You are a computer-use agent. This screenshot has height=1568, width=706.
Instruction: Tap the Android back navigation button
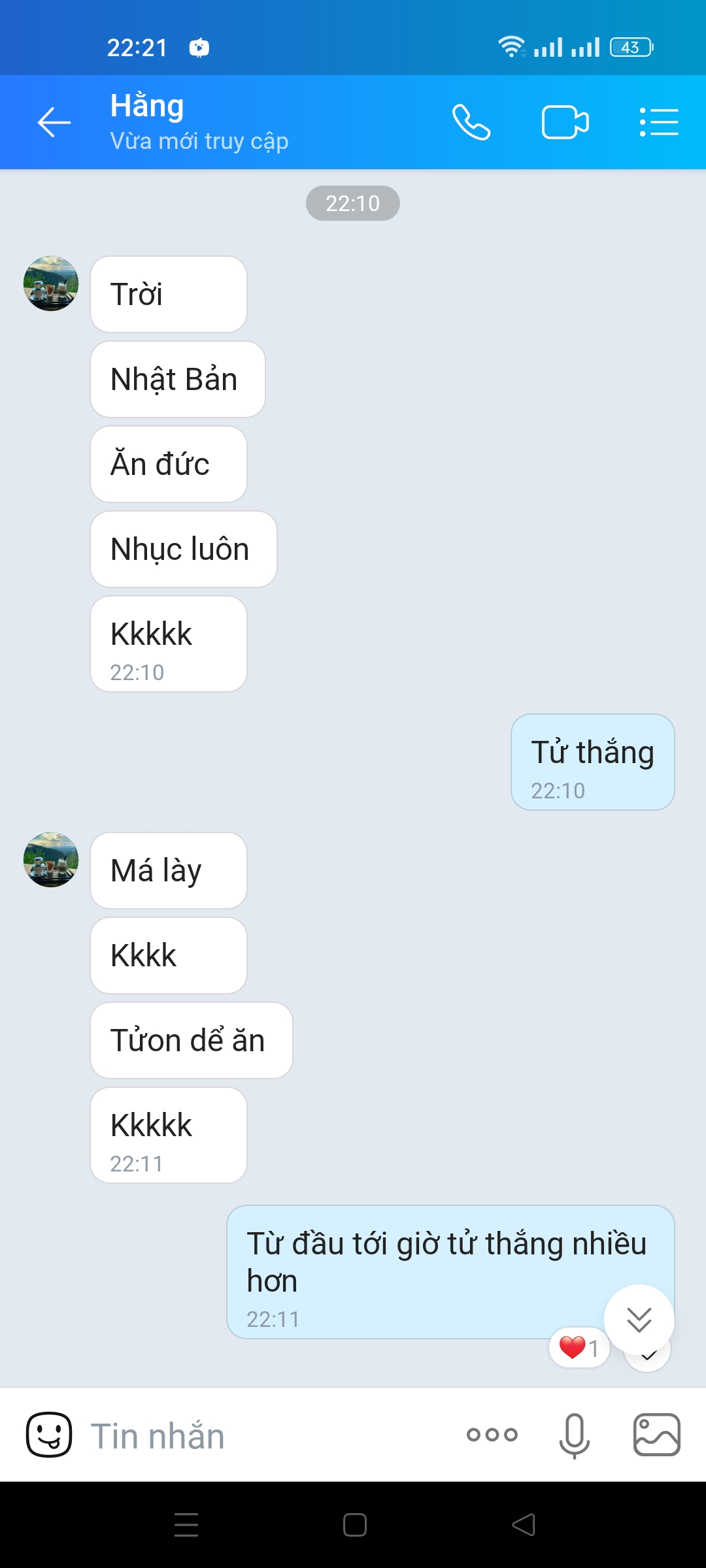coord(524,1525)
